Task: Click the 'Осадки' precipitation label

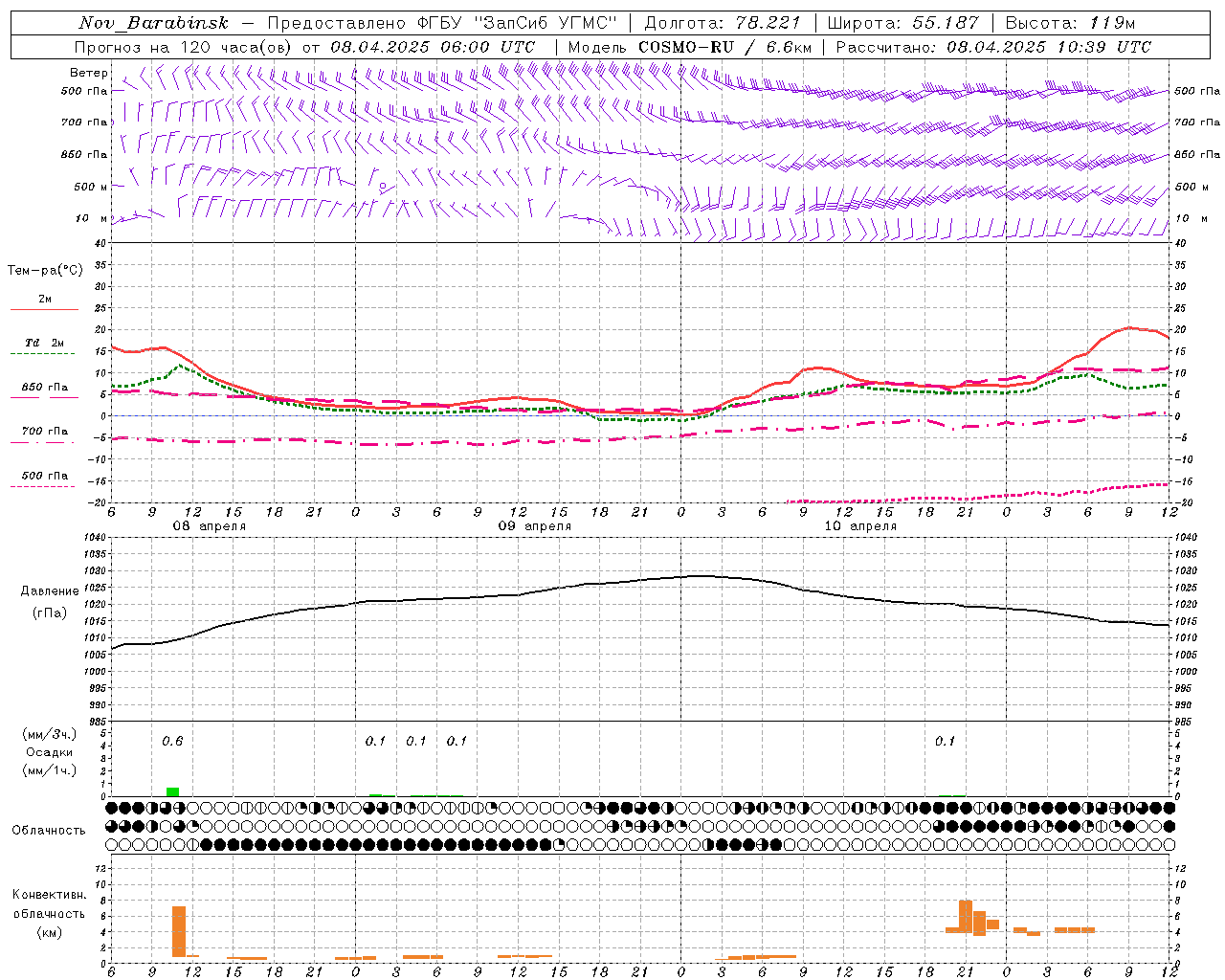Action: point(50,752)
